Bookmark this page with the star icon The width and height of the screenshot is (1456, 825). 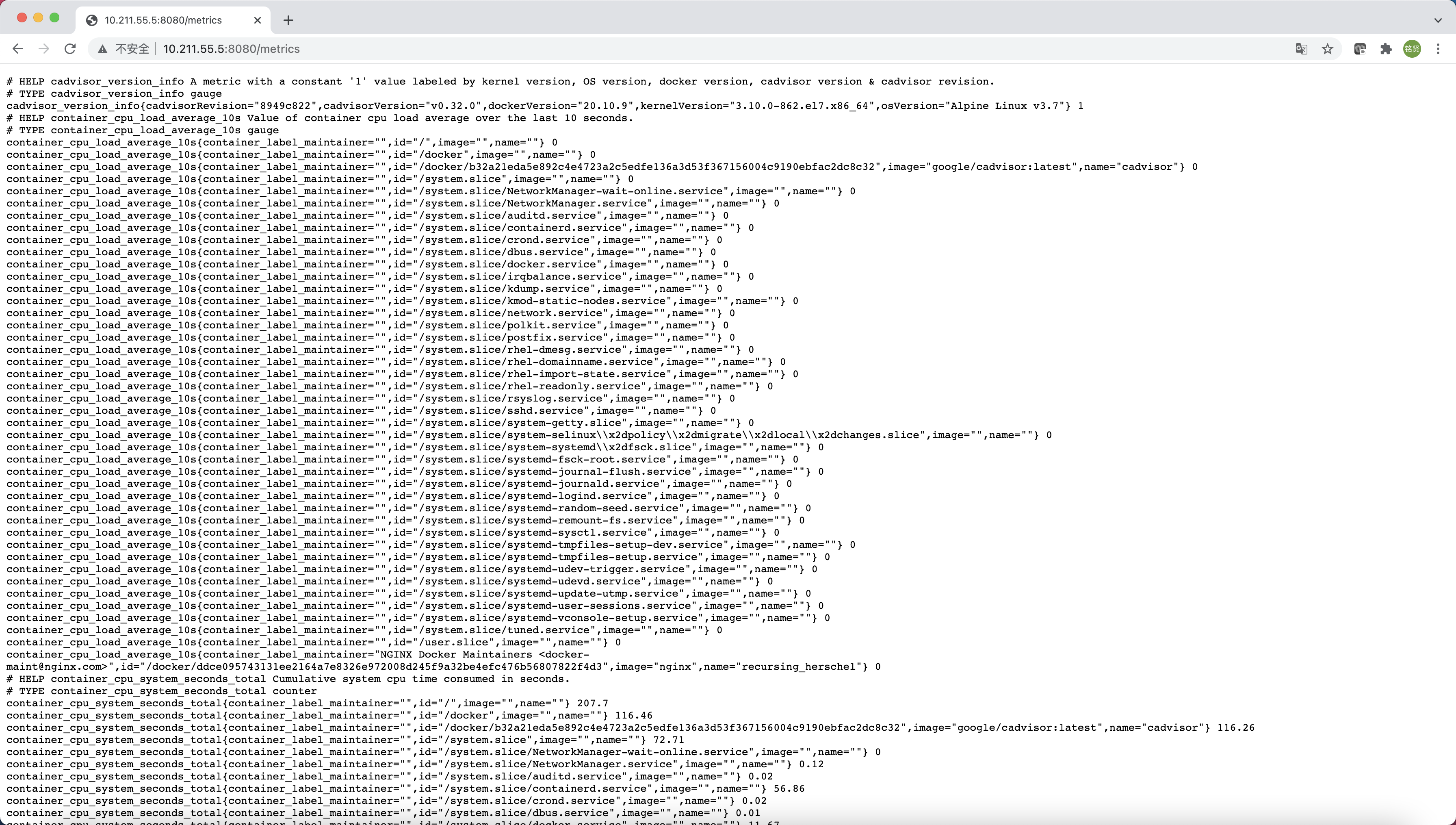(x=1328, y=49)
